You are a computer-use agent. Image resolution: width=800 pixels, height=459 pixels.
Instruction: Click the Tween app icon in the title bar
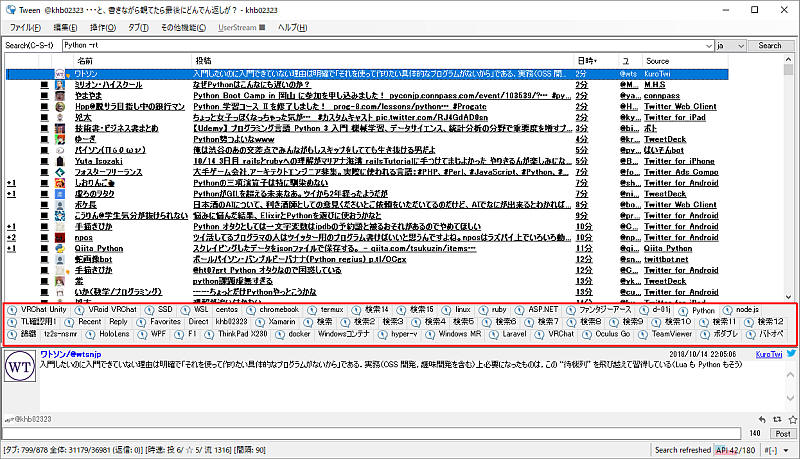(x=11, y=10)
